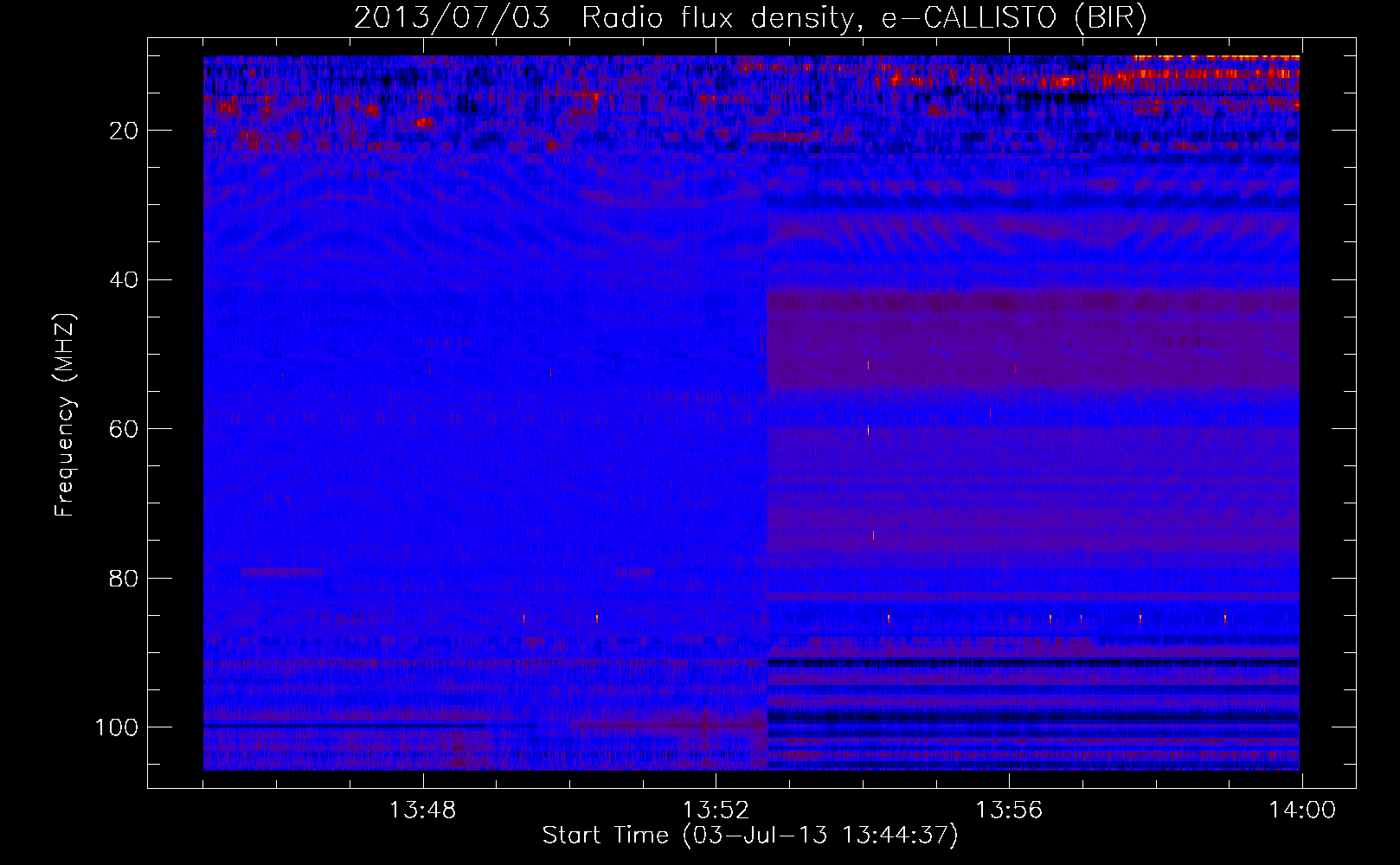Select the 13:56 time tick label

point(1009,811)
